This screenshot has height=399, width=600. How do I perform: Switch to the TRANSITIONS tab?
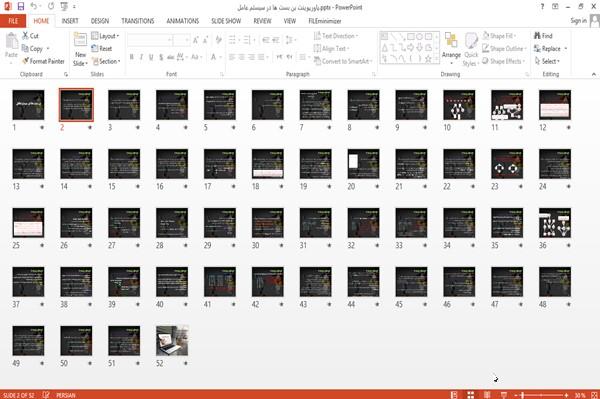[x=138, y=21]
